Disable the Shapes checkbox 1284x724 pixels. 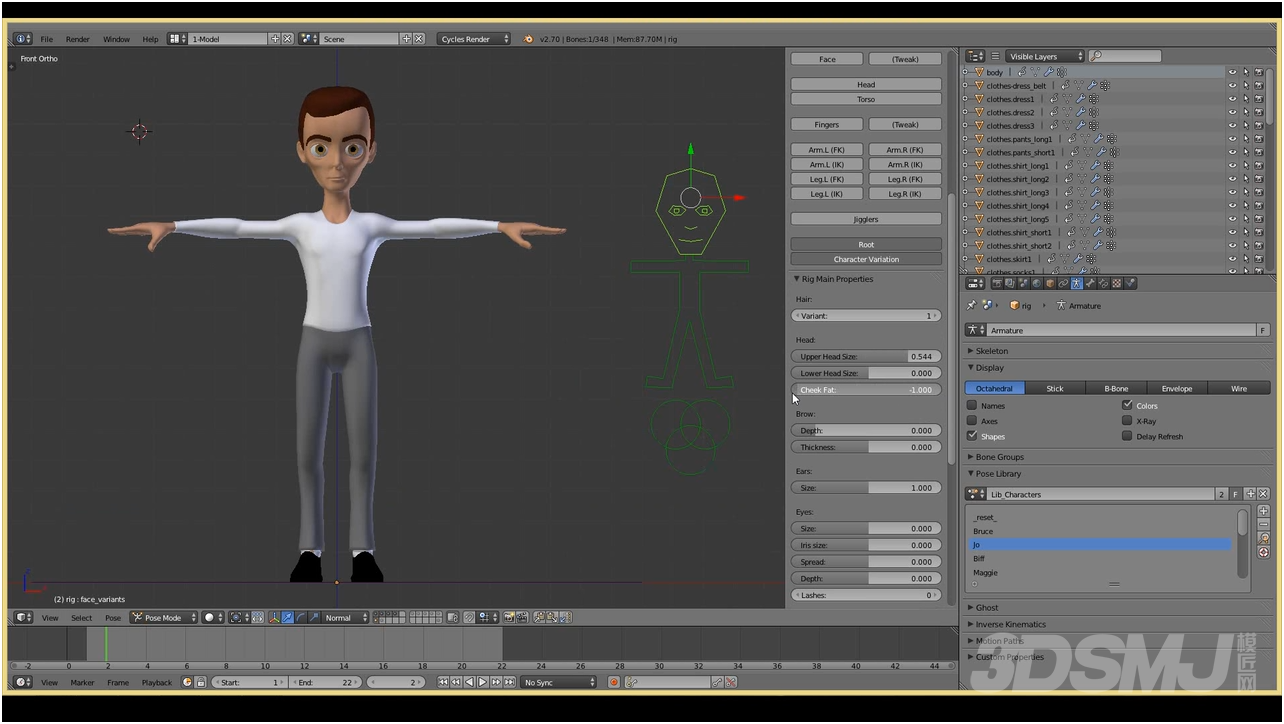pyautogui.click(x=972, y=436)
